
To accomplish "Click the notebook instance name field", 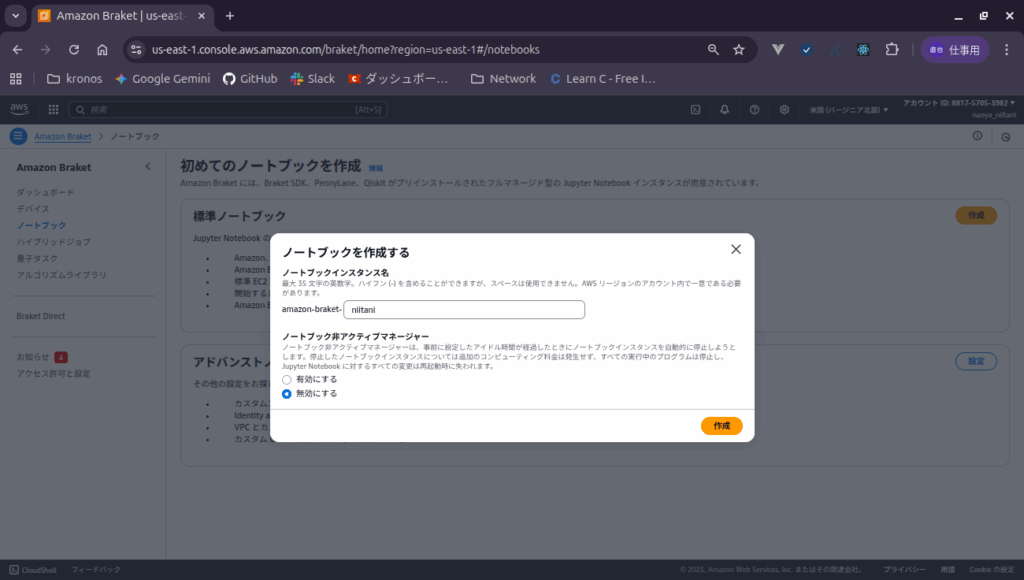I will [x=464, y=310].
